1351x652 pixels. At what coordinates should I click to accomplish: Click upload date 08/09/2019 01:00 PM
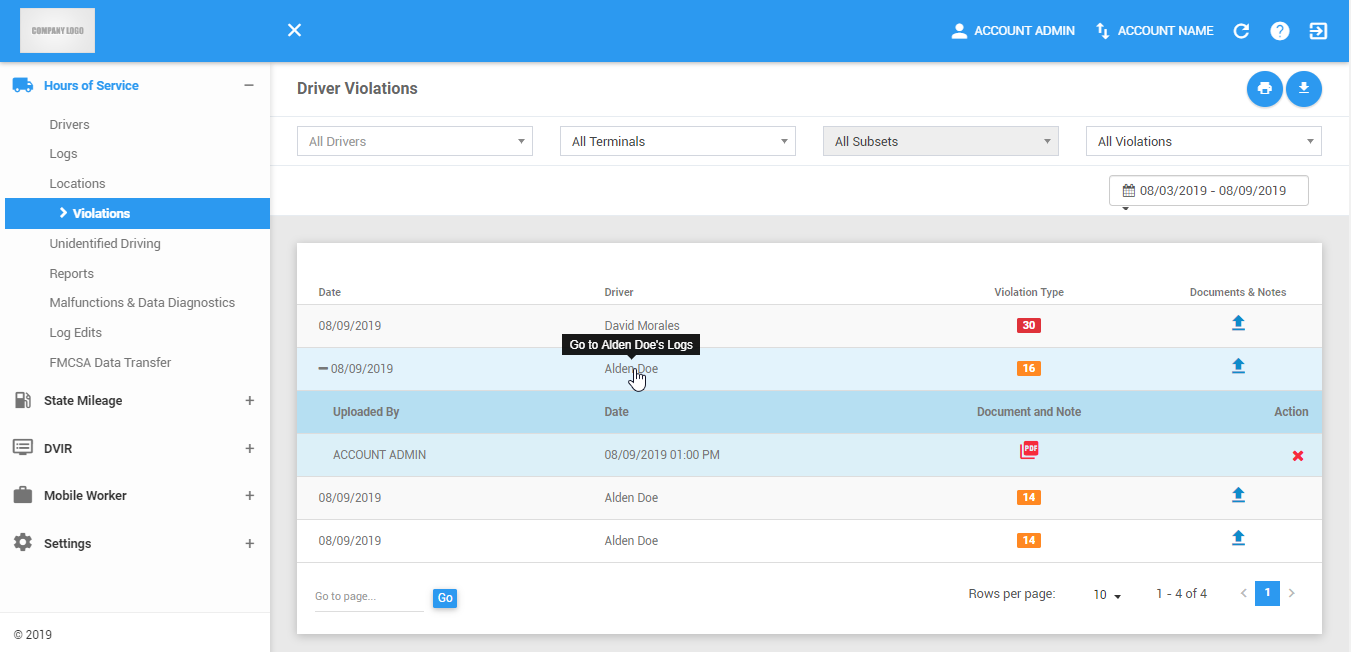[662, 455]
